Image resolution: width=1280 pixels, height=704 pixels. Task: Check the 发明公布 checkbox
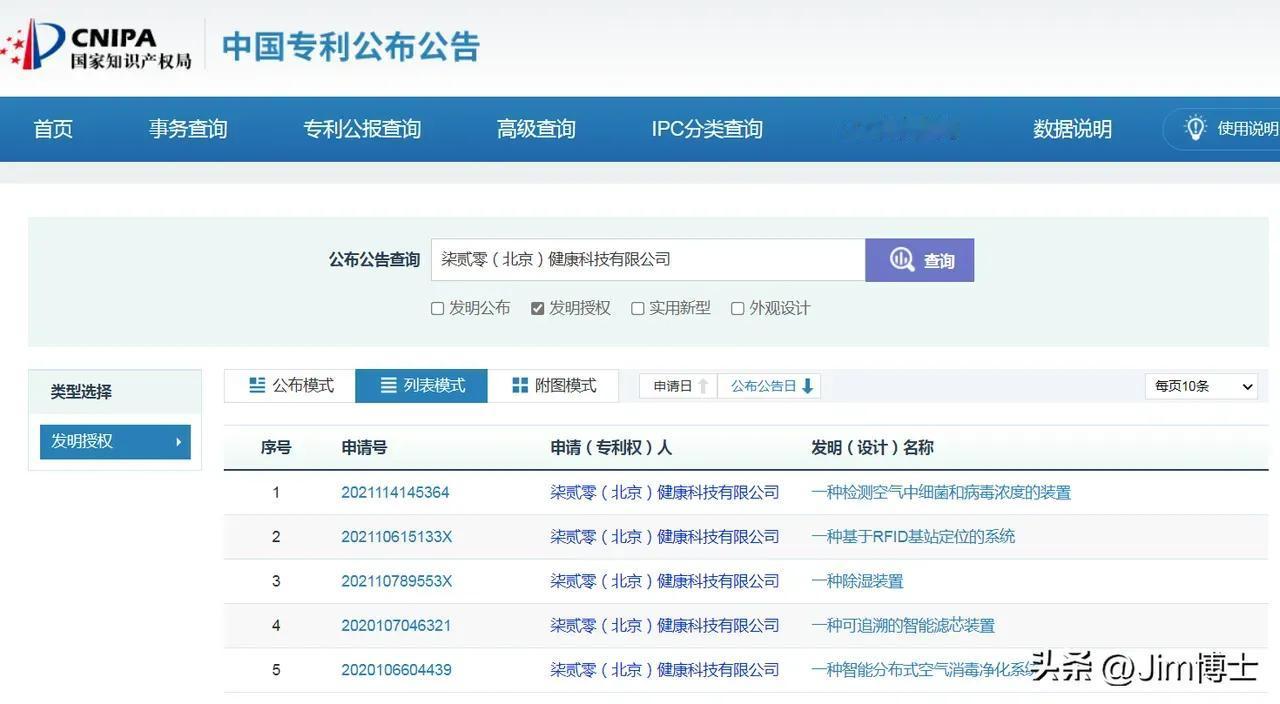[437, 309]
